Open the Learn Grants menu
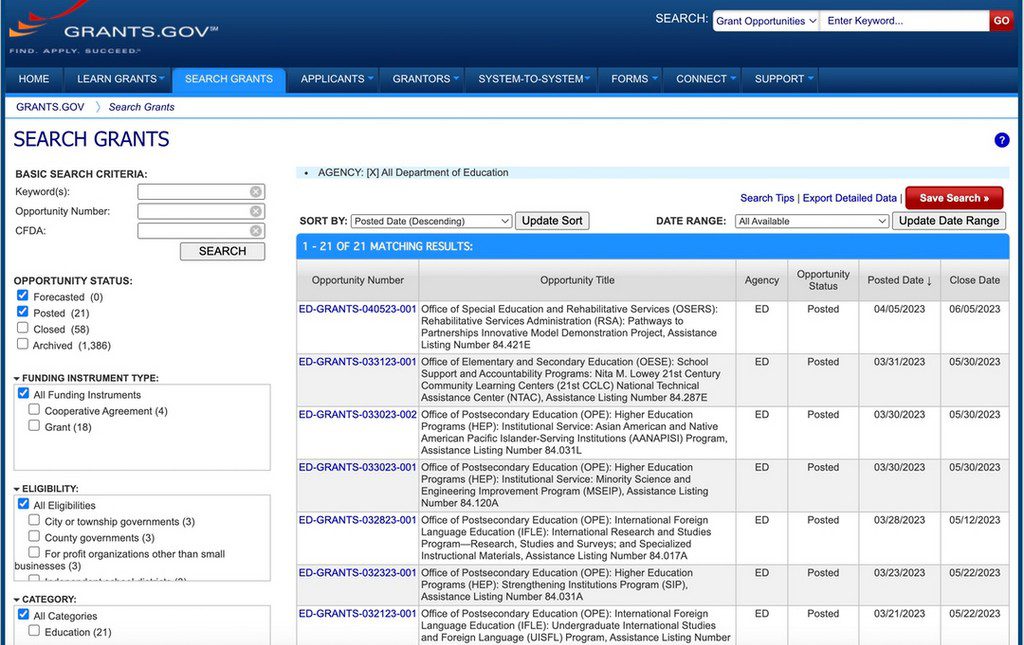This screenshot has height=645, width=1024. pos(118,79)
